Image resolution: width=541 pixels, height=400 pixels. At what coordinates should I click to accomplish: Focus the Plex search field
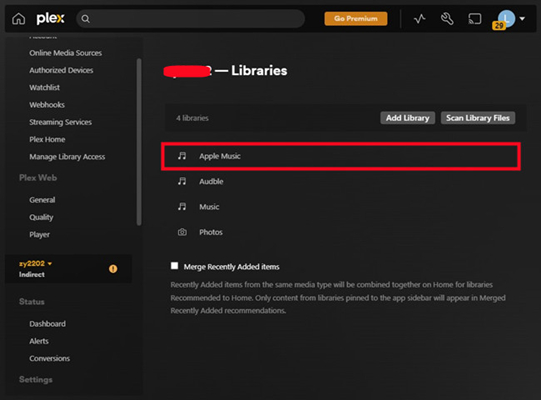pyautogui.click(x=190, y=19)
